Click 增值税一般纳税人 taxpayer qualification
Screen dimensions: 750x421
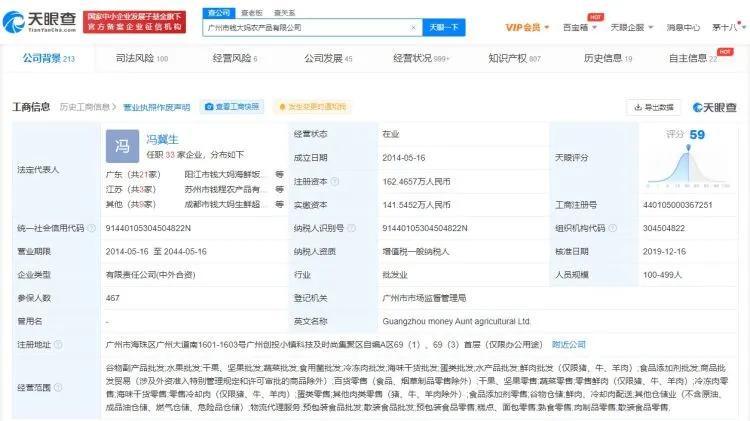click(416, 251)
